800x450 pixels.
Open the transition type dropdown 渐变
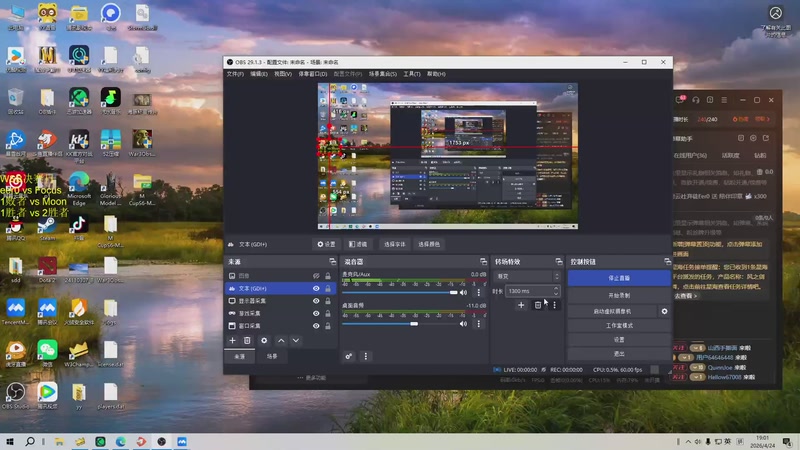pos(527,276)
